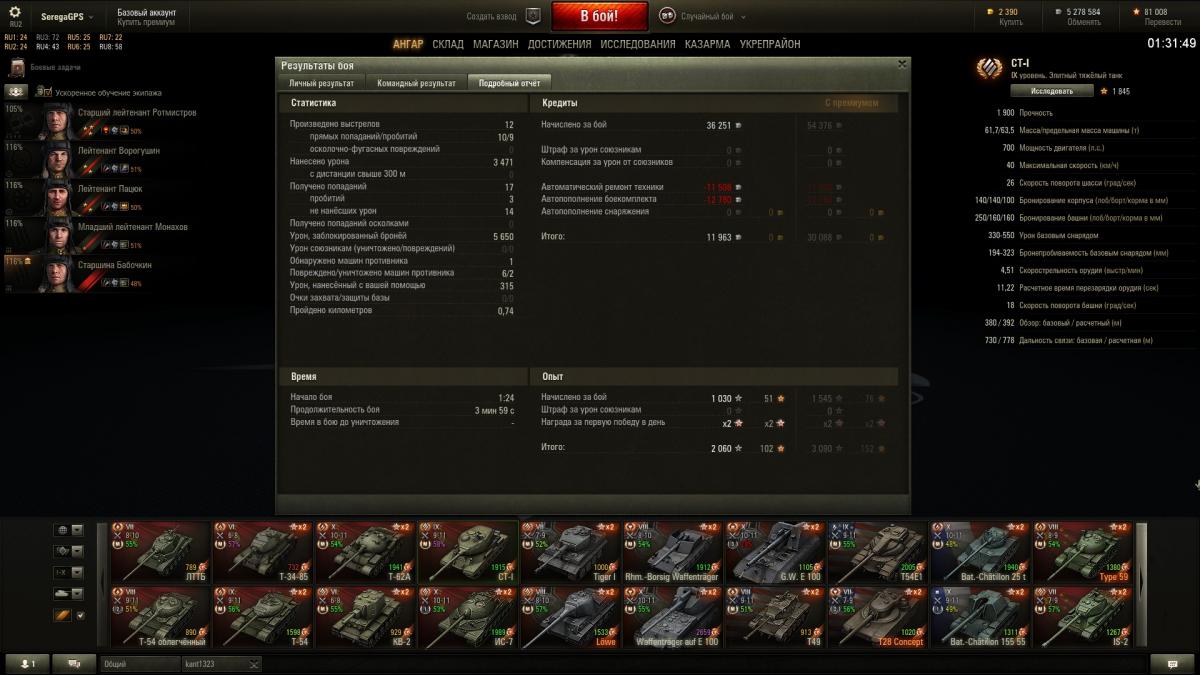The image size is (1200, 675).
Task: Open the chat channels icon button
Action: point(74,663)
